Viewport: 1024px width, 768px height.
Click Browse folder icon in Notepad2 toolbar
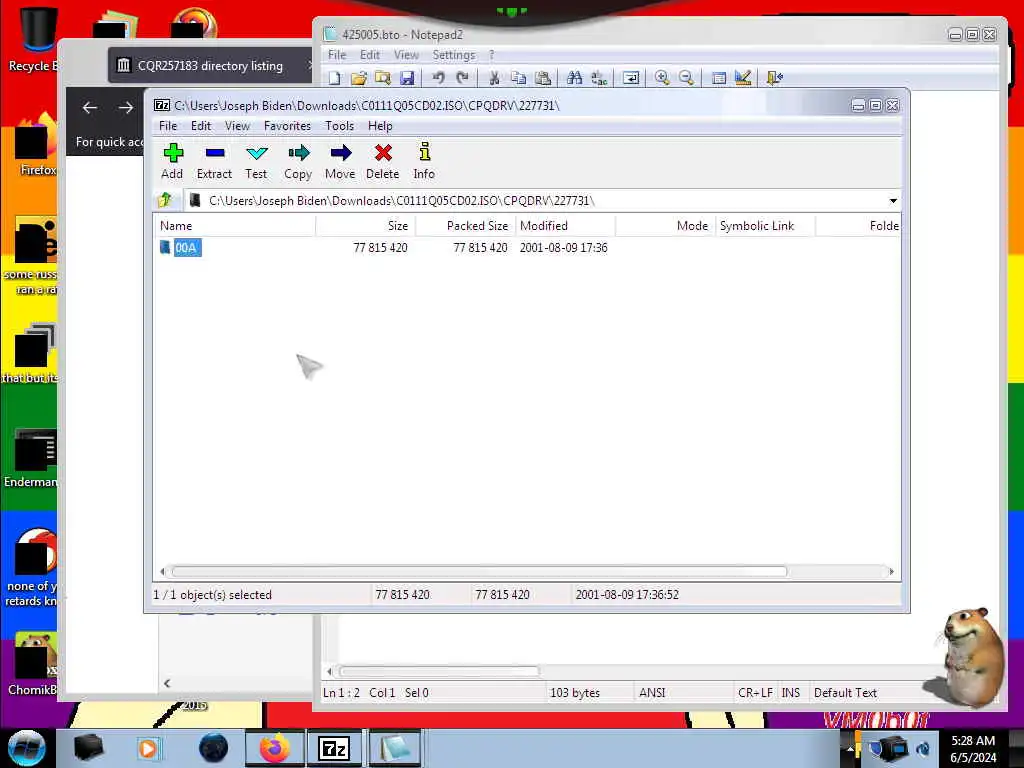point(382,78)
